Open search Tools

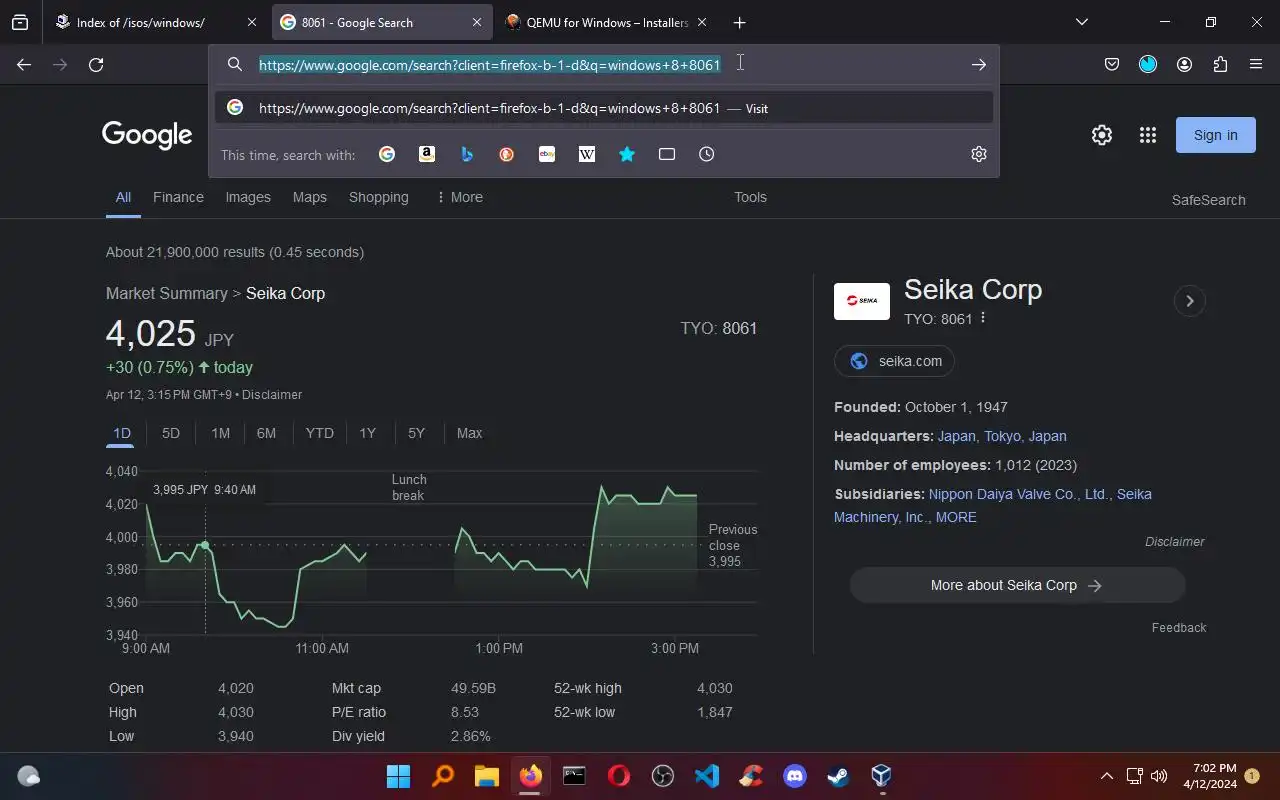[750, 197]
